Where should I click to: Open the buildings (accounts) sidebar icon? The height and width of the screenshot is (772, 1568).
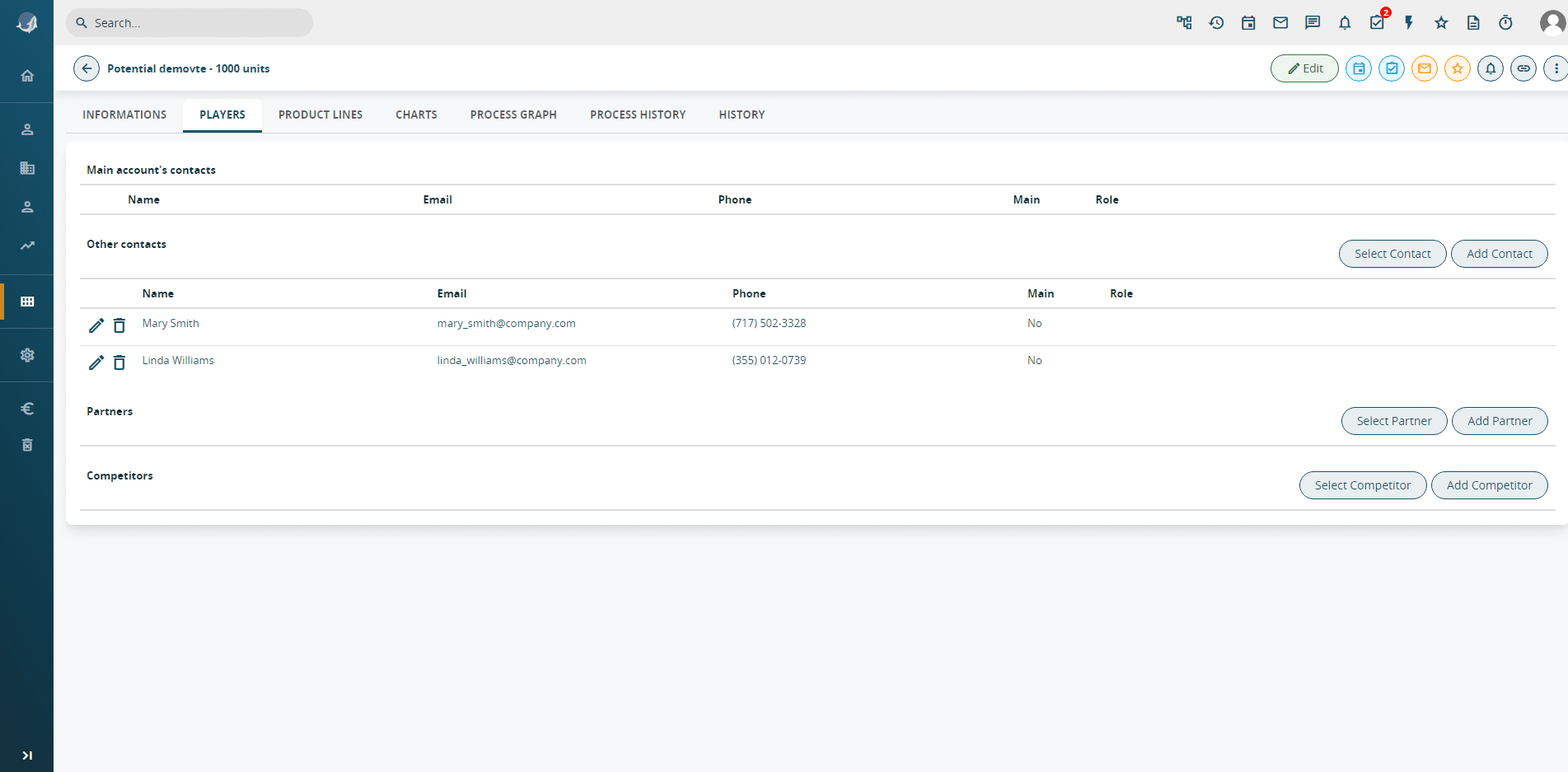pos(27,168)
